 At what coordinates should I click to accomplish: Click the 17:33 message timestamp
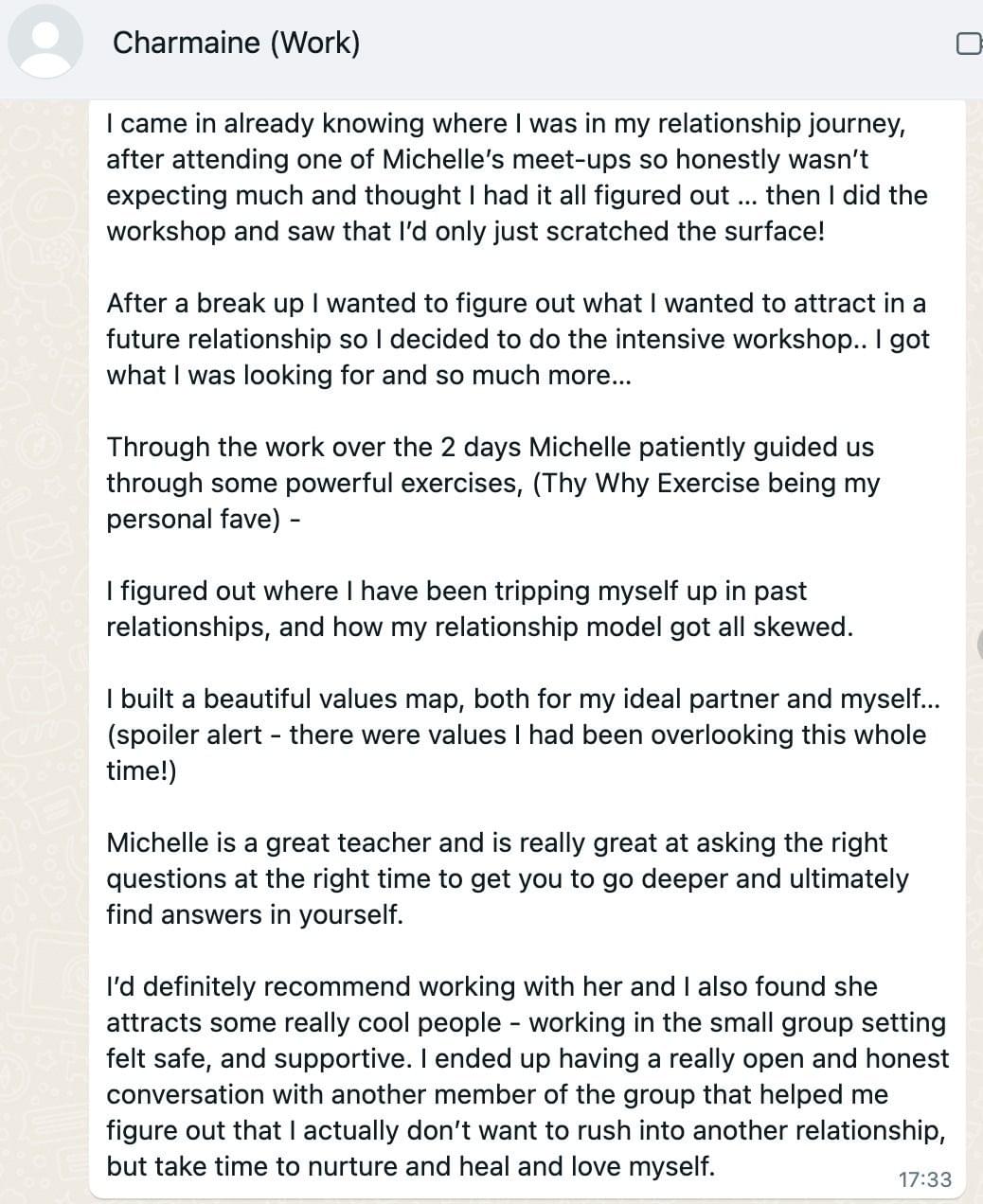[924, 1179]
